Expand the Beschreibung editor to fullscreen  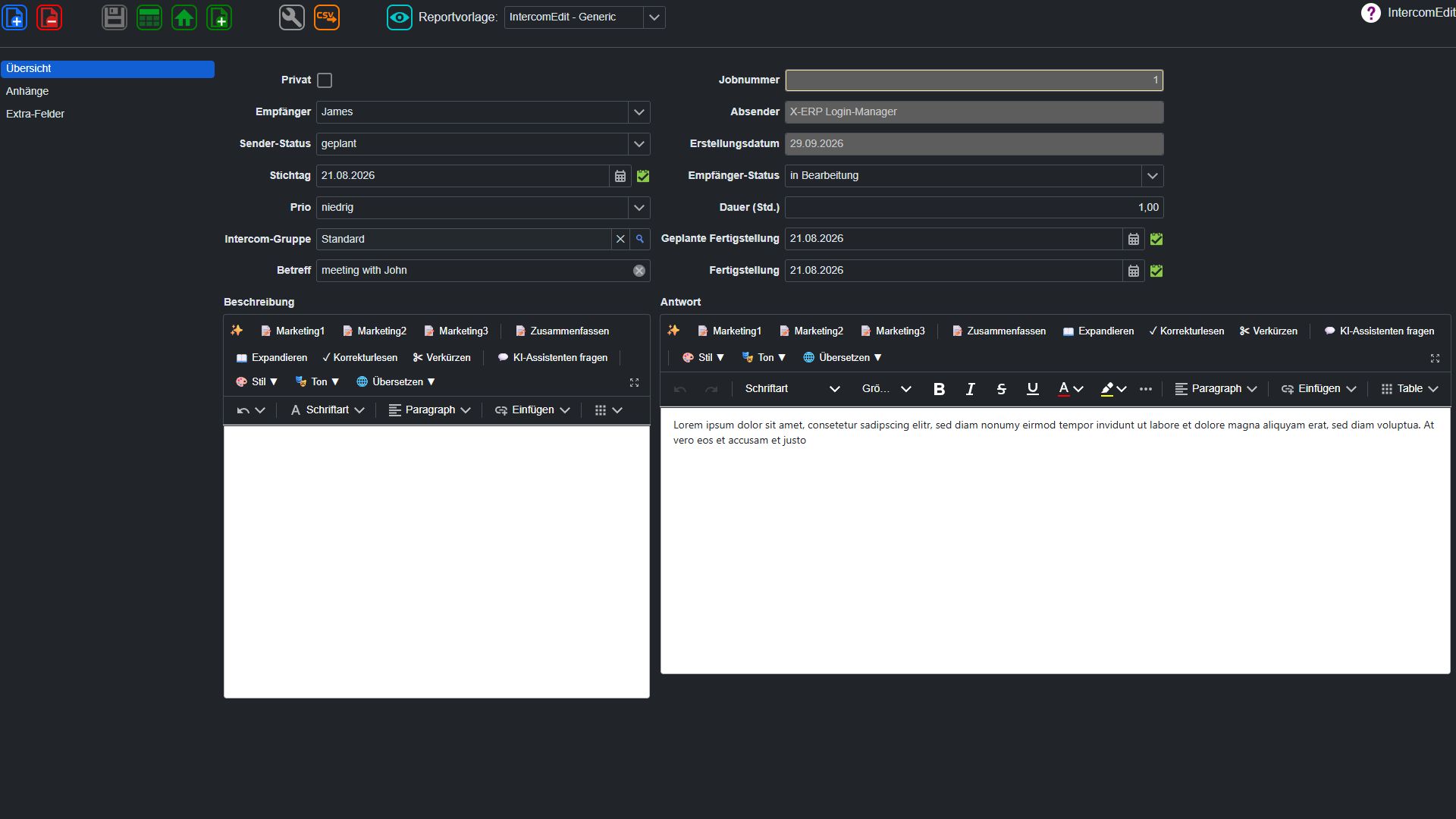point(634,383)
